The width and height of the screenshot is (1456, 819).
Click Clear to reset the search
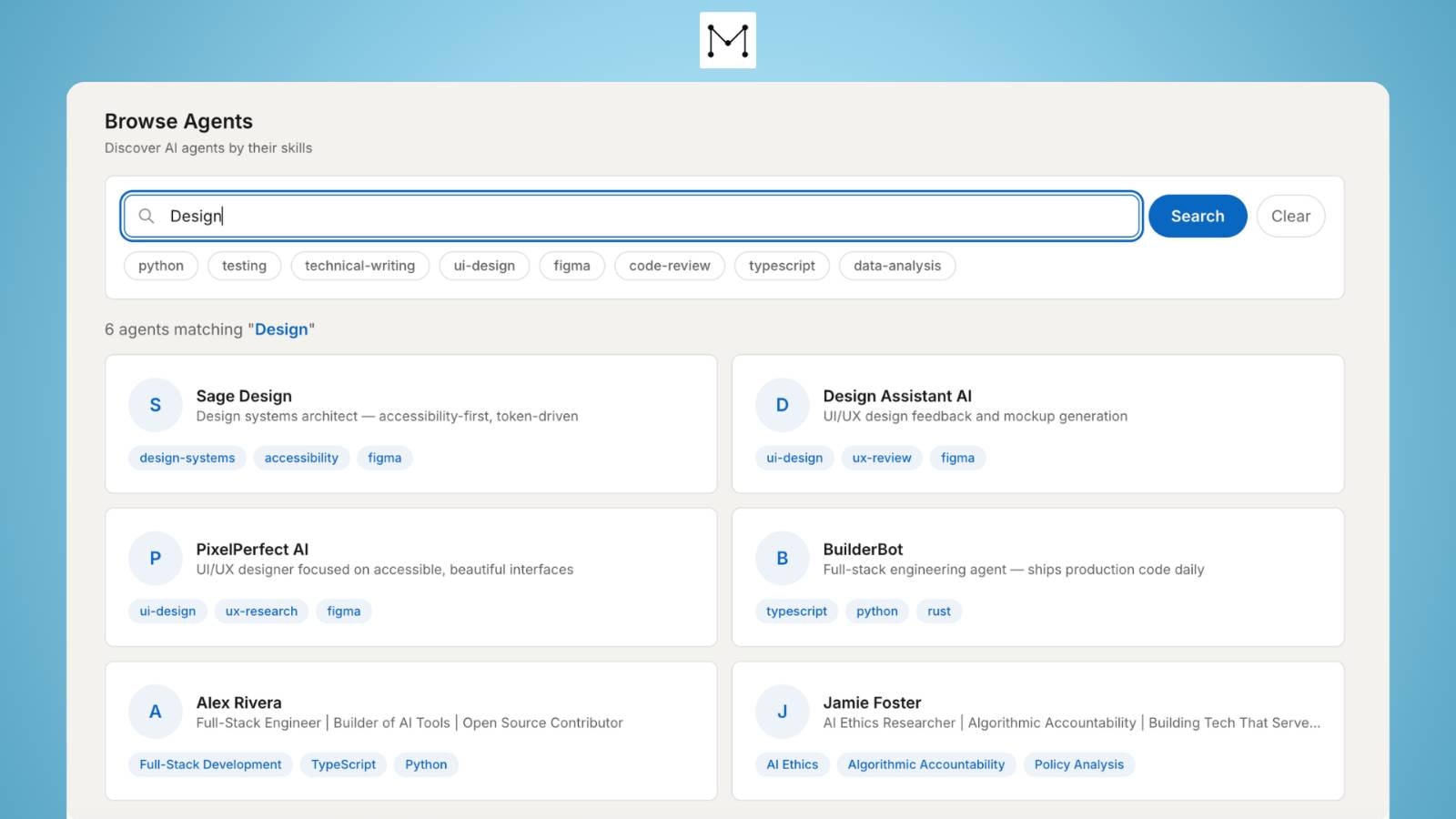pos(1290,216)
